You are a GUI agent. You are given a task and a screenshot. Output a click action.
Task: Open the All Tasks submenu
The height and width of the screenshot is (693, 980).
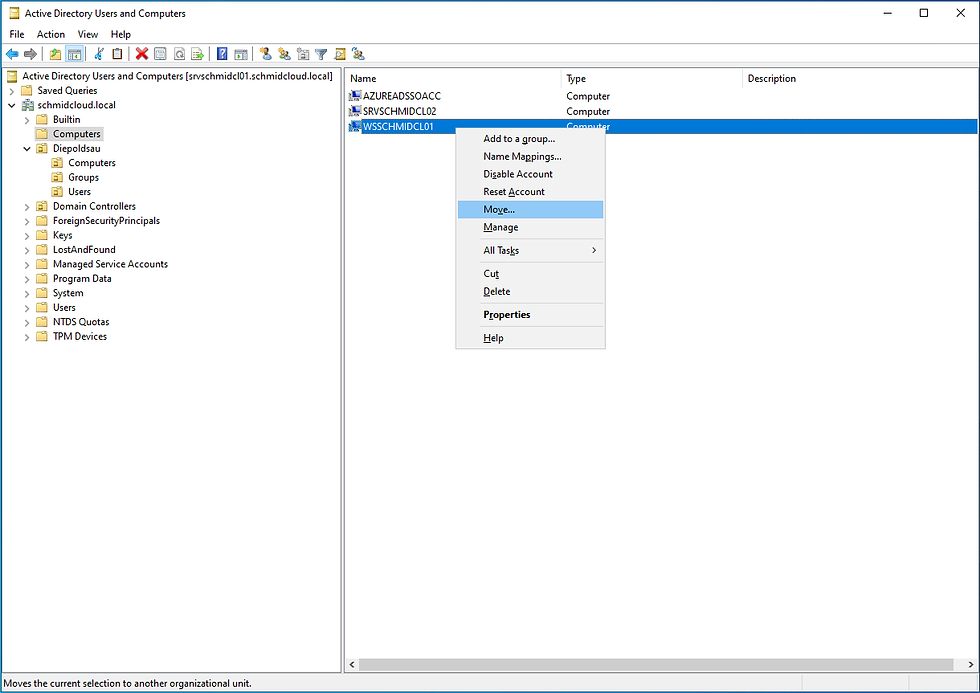[x=531, y=251]
